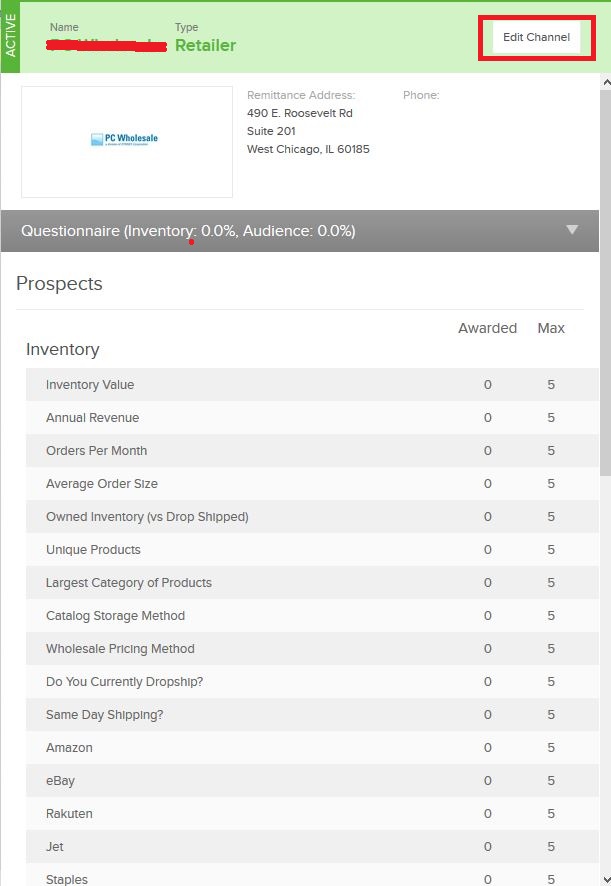Select the Average Order Size row

(x=312, y=484)
